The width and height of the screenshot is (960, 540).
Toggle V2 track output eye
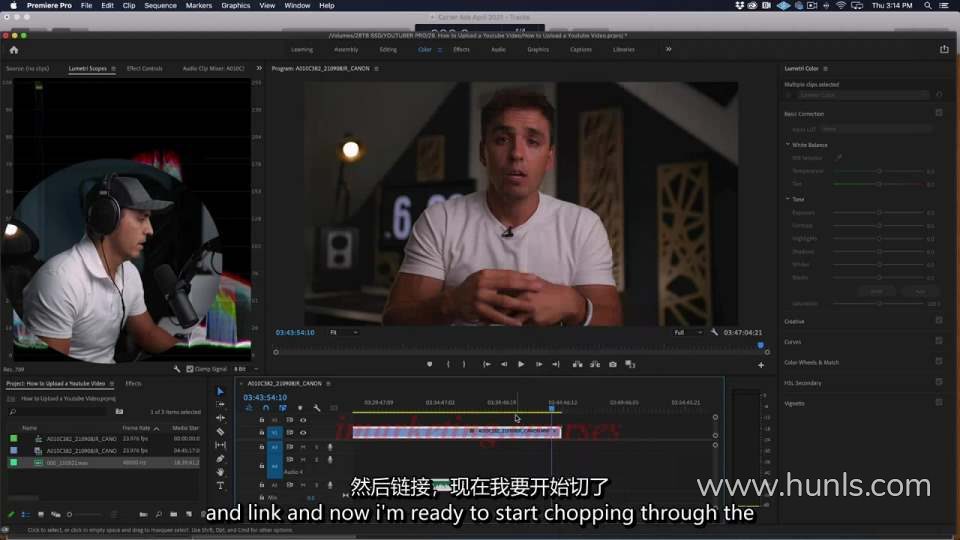pyautogui.click(x=303, y=420)
